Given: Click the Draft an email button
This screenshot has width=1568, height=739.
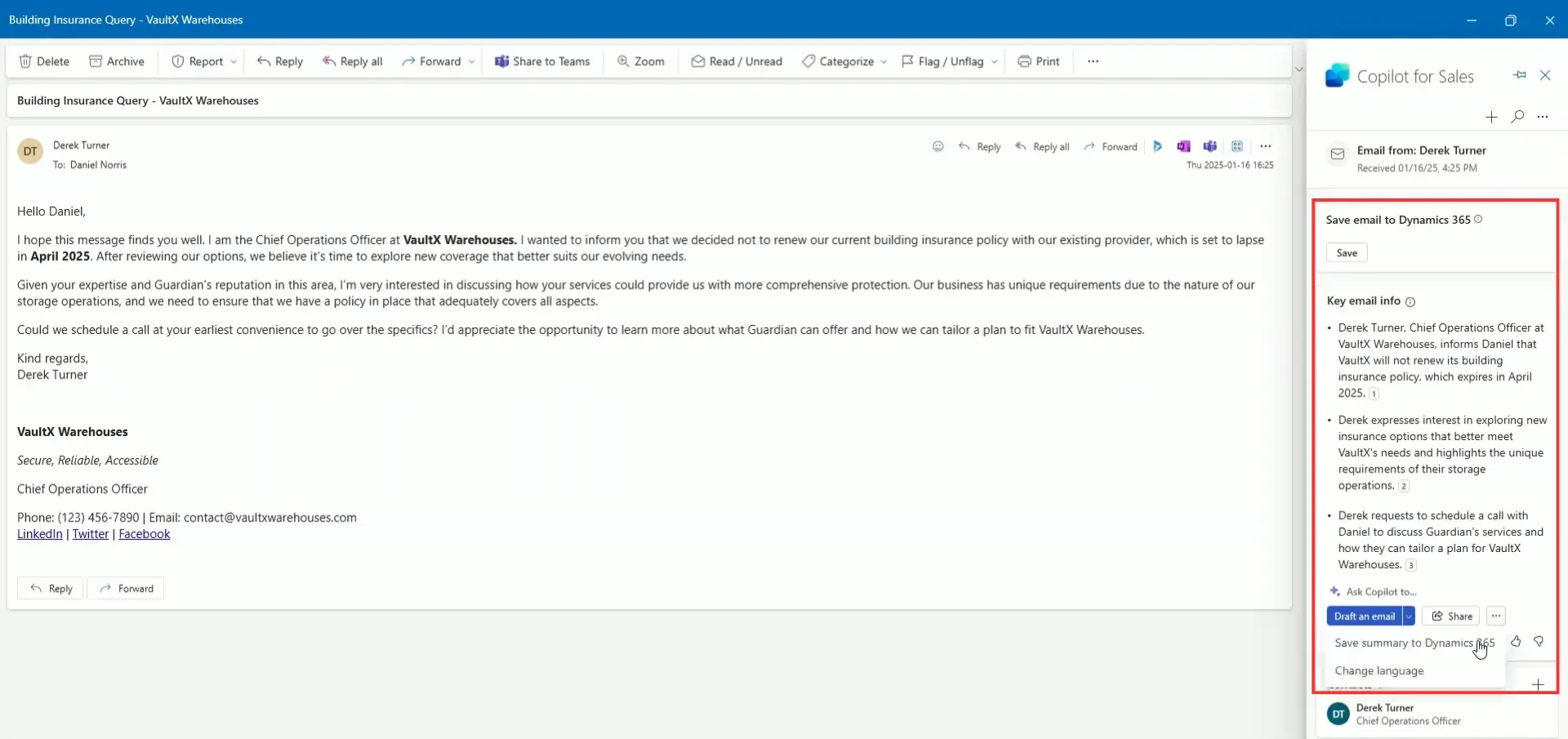Looking at the screenshot, I should (1365, 617).
